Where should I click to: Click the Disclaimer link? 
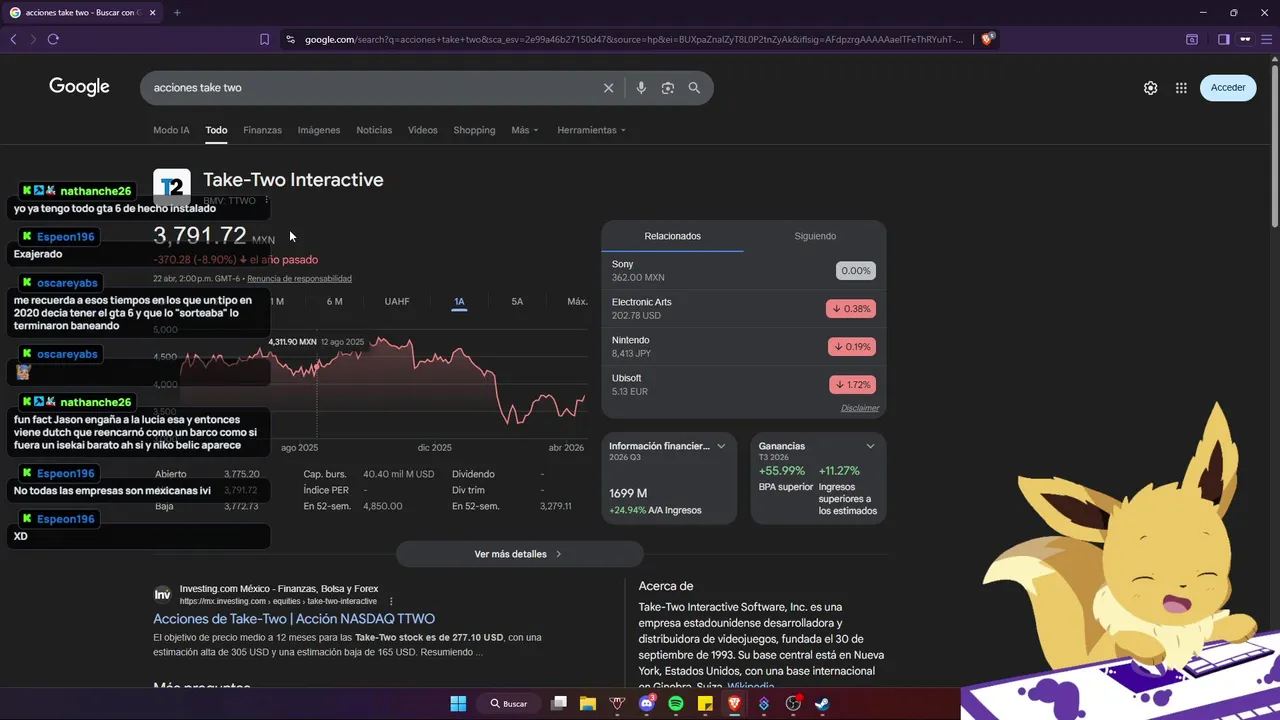pos(860,408)
